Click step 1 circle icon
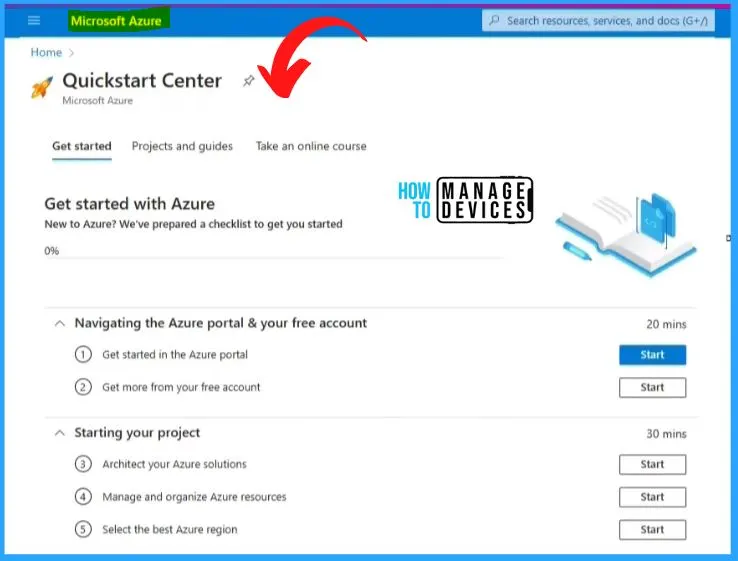 coord(83,354)
